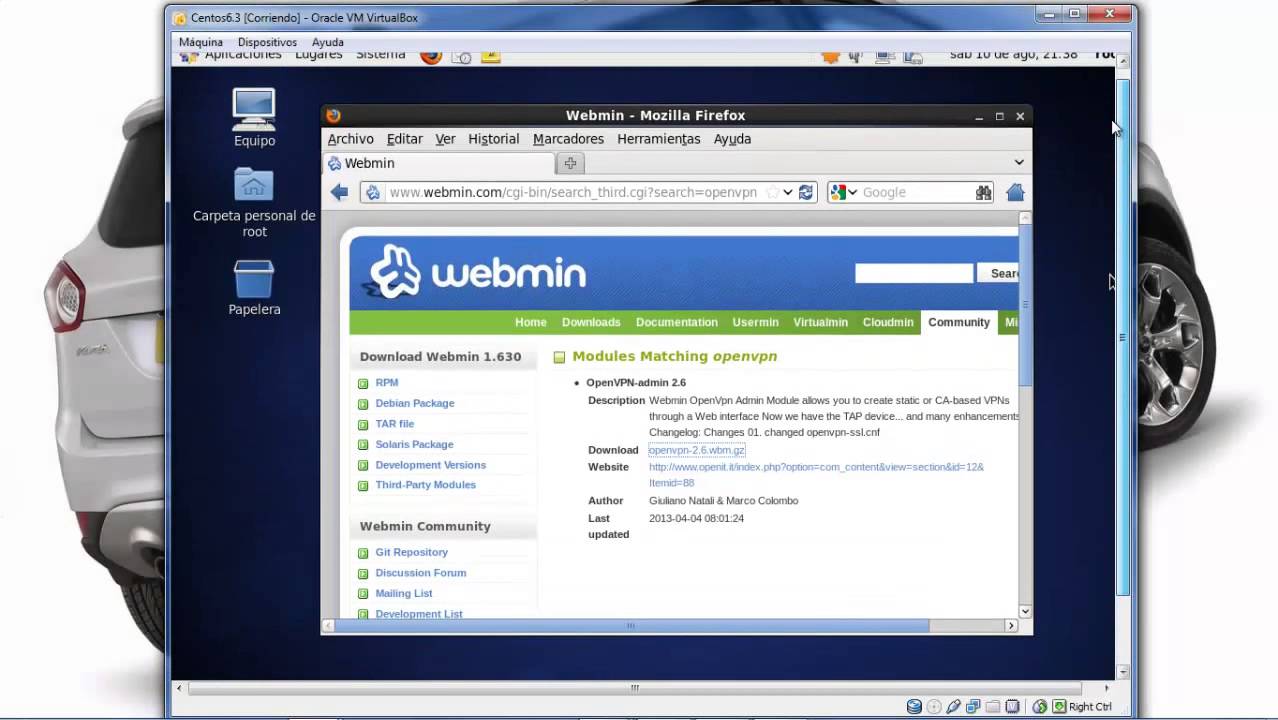Launch Firefox from the GNOME top panel
The width and height of the screenshot is (1278, 720).
[x=430, y=57]
